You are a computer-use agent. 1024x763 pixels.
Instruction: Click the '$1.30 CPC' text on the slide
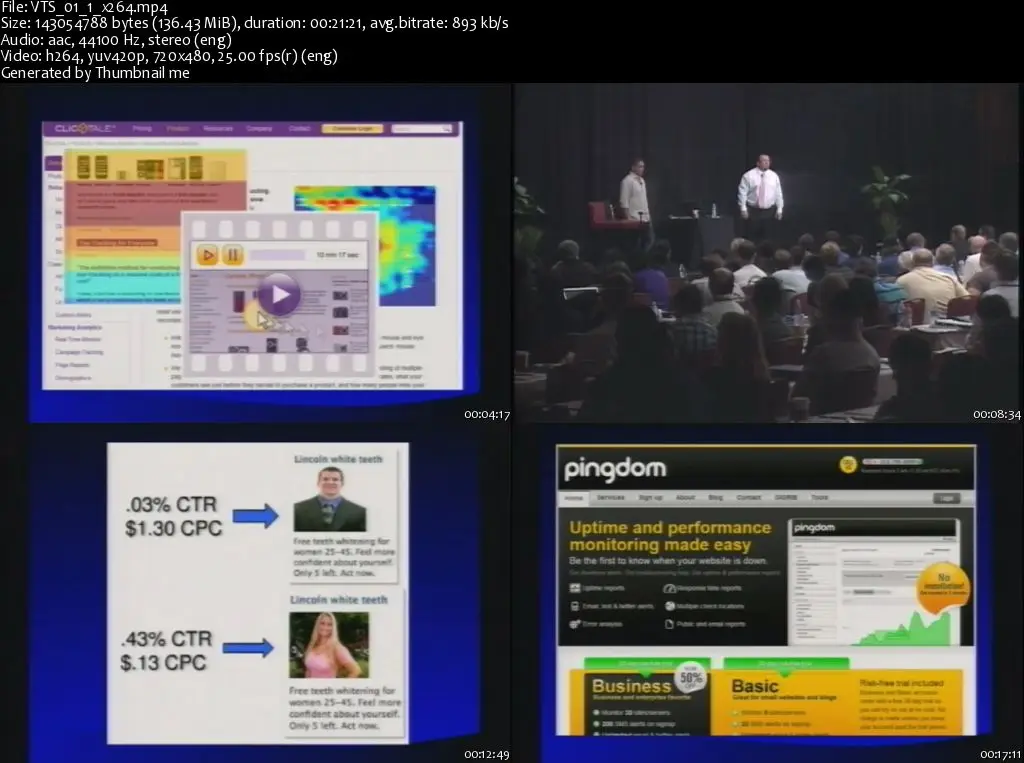(x=173, y=528)
